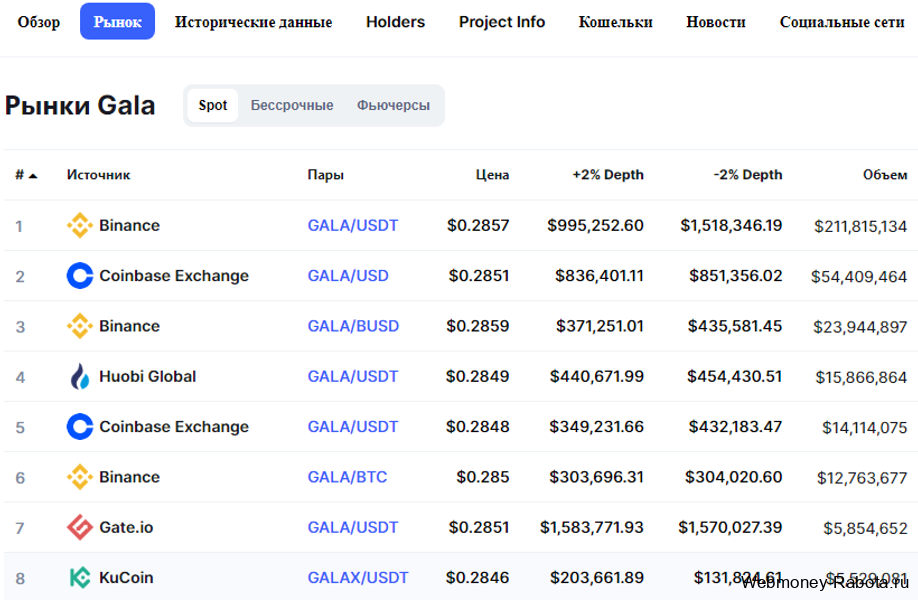
Task: Click the price $0.2859
Action: tap(478, 326)
